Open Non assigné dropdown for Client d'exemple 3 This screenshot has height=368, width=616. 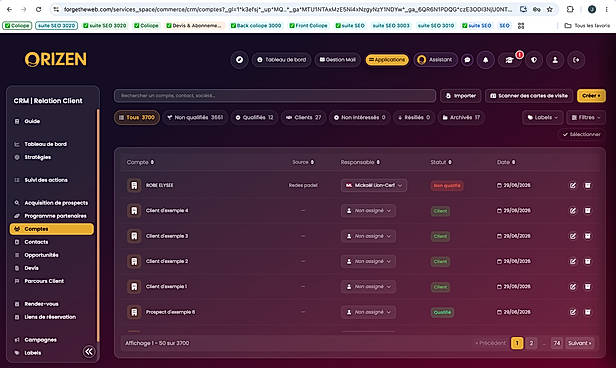pyautogui.click(x=368, y=236)
